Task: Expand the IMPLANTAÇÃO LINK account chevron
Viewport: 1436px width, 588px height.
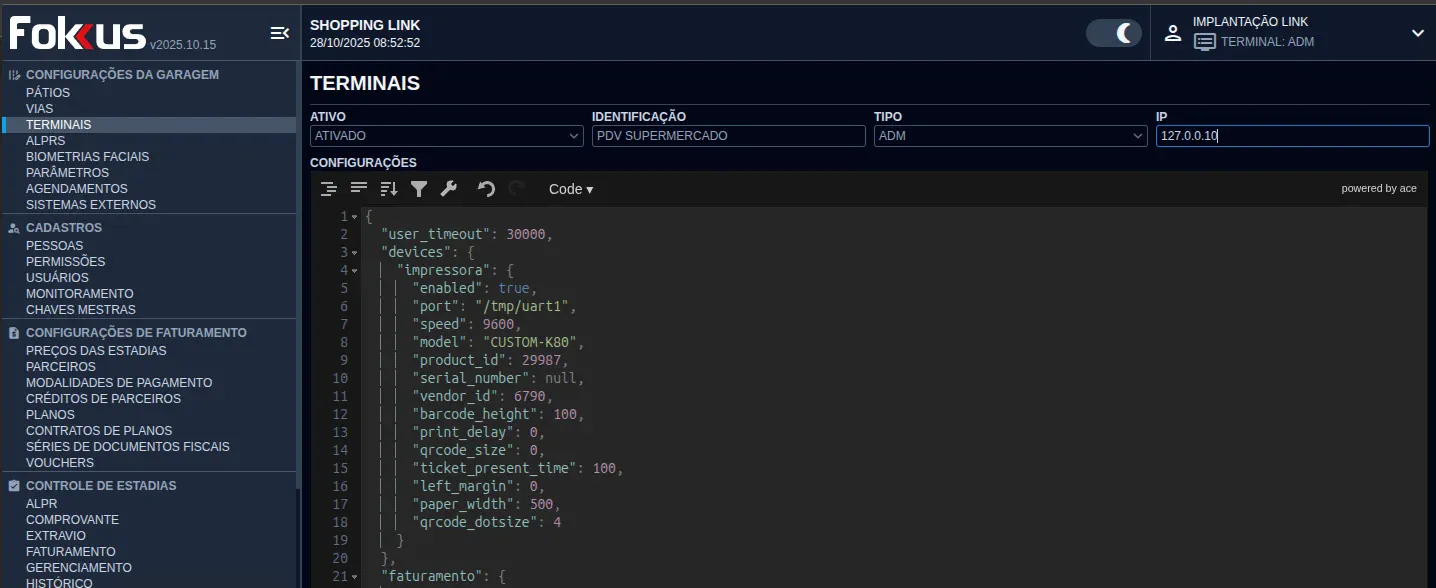Action: pyautogui.click(x=1417, y=32)
